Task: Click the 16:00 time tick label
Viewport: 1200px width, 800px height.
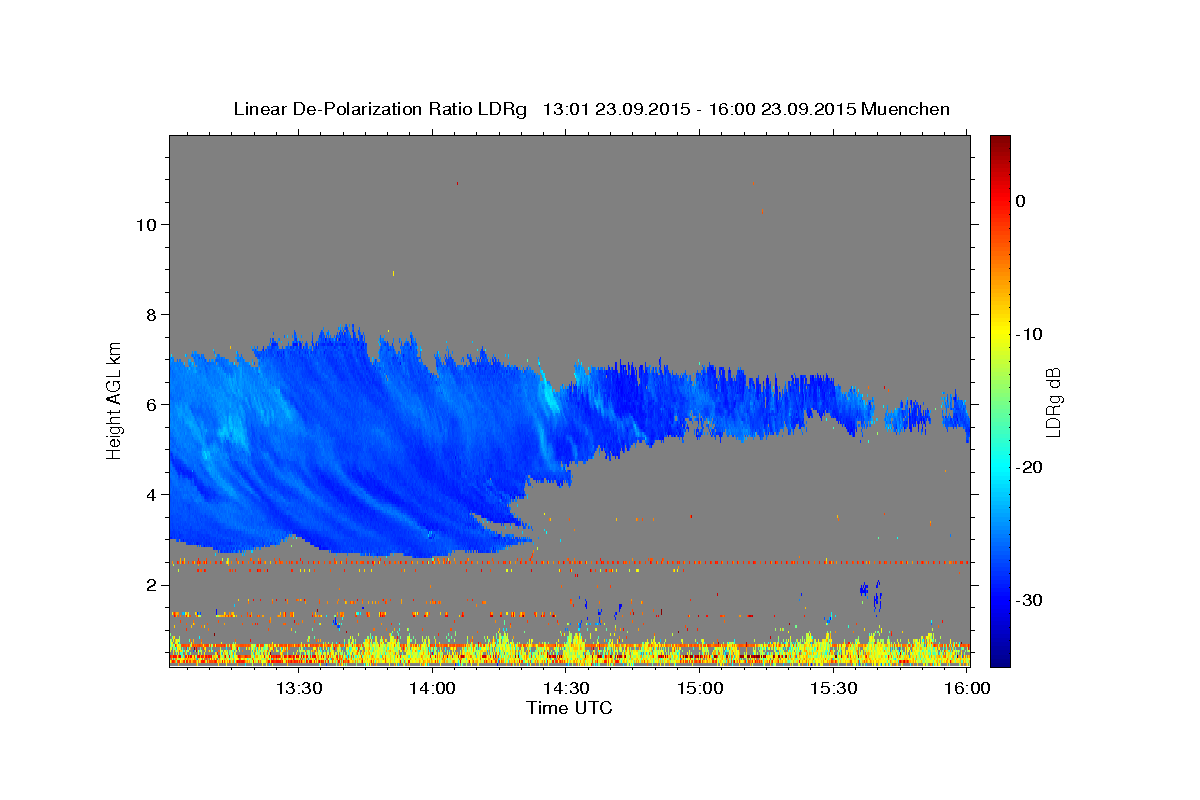Action: point(967,688)
